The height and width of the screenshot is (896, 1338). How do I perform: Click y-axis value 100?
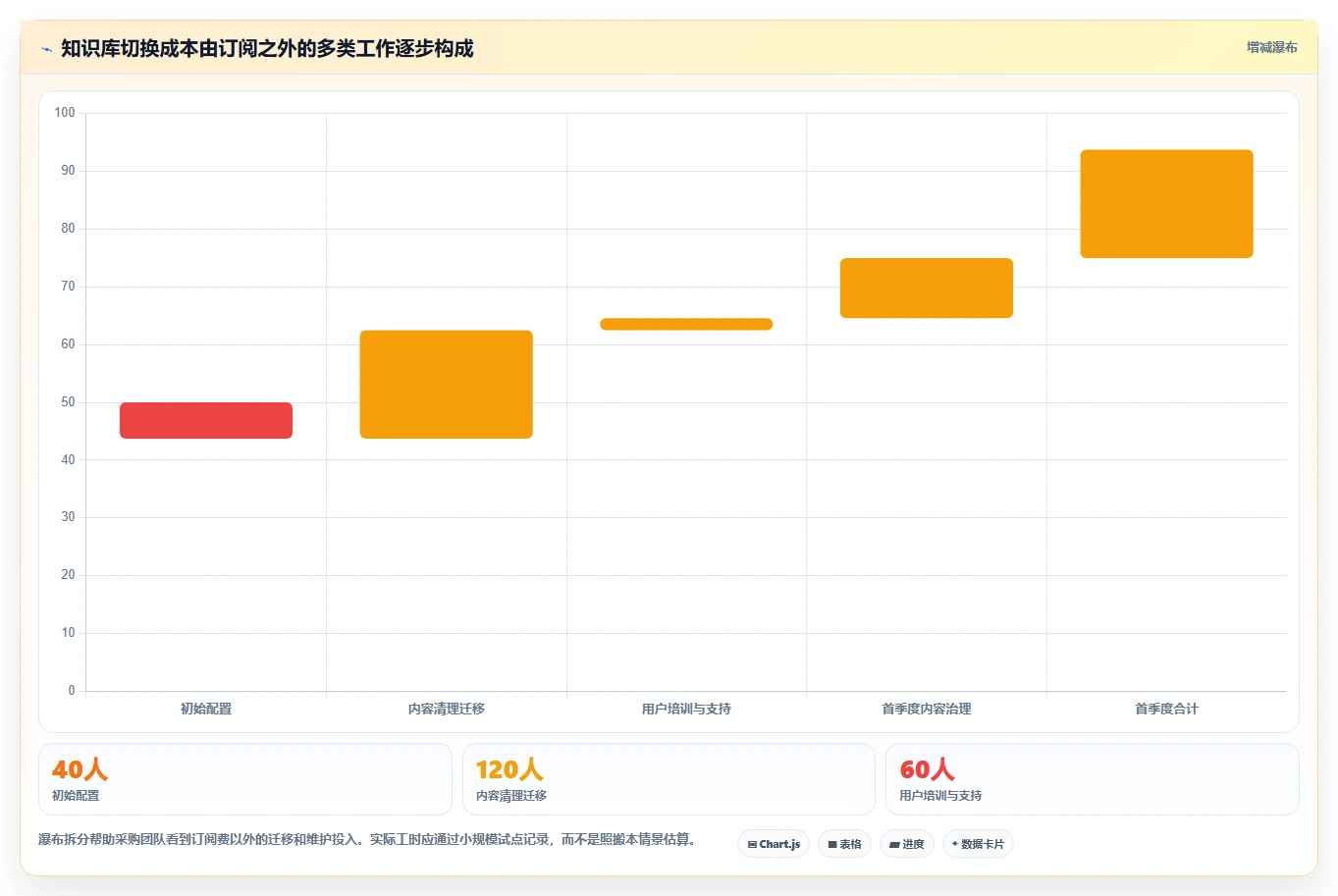pos(65,113)
